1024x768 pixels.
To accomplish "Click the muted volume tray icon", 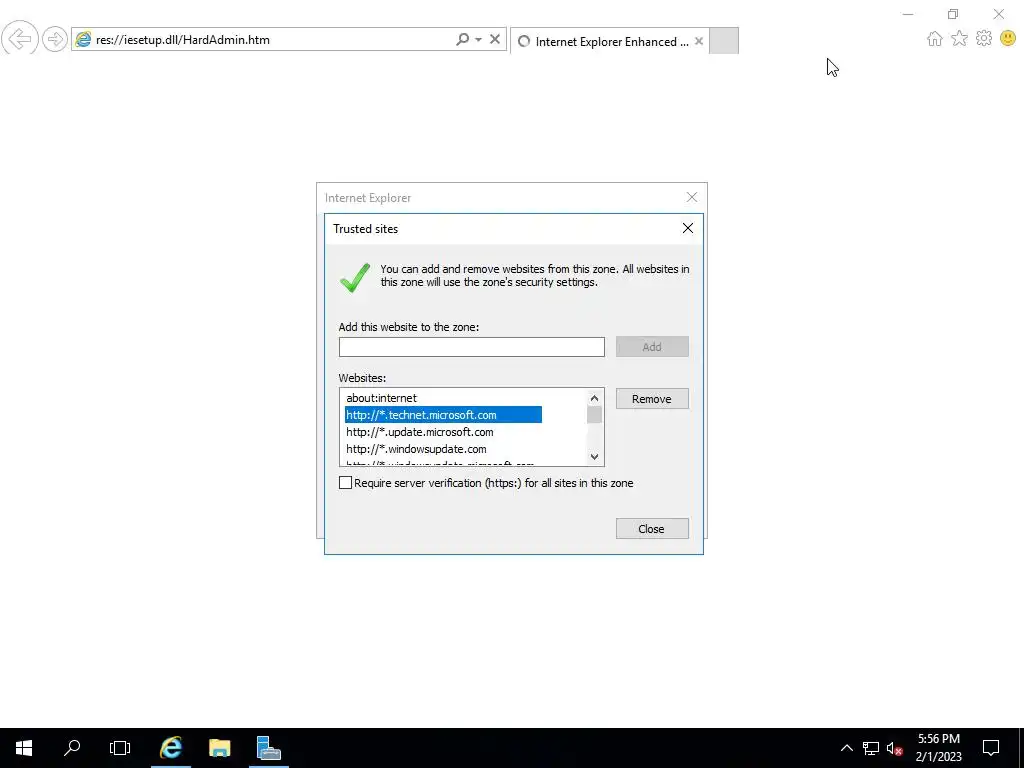I will pyautogui.click(x=895, y=748).
